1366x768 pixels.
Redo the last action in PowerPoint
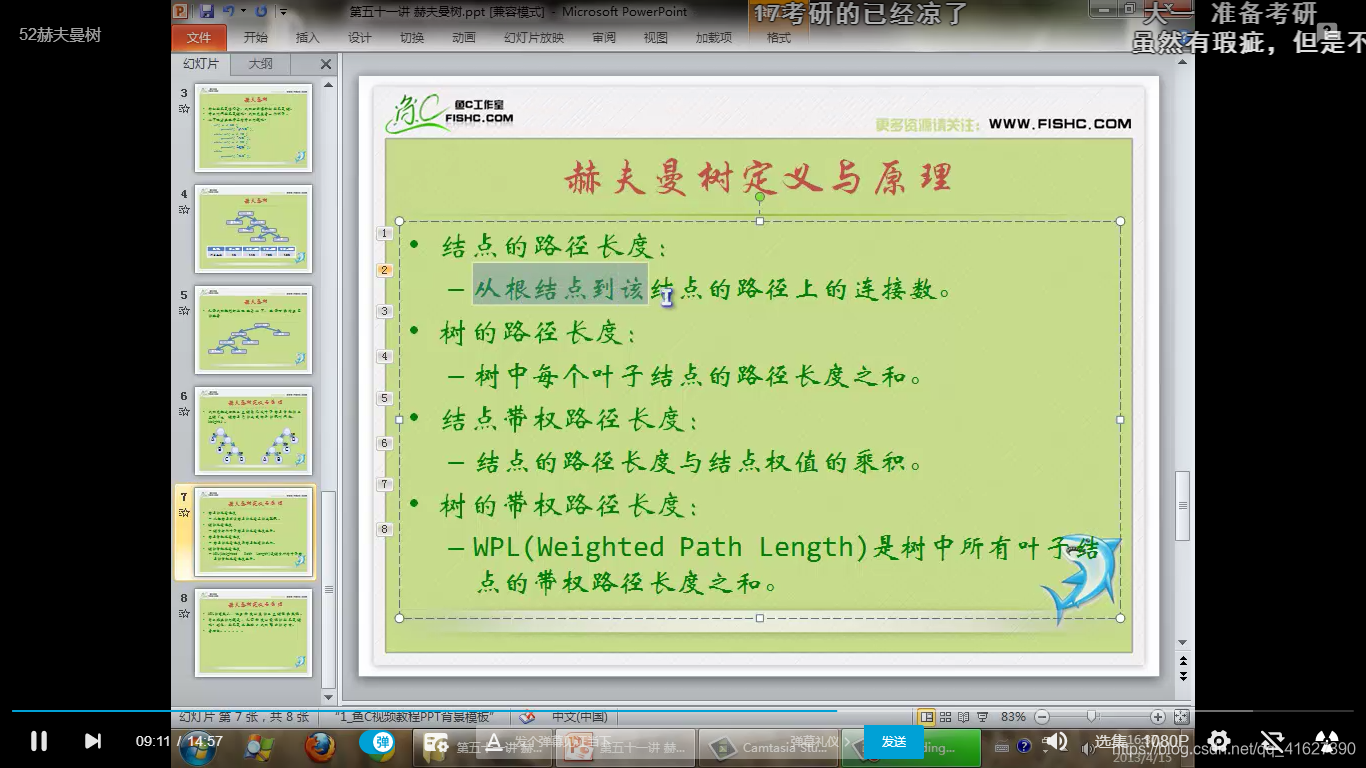click(261, 11)
